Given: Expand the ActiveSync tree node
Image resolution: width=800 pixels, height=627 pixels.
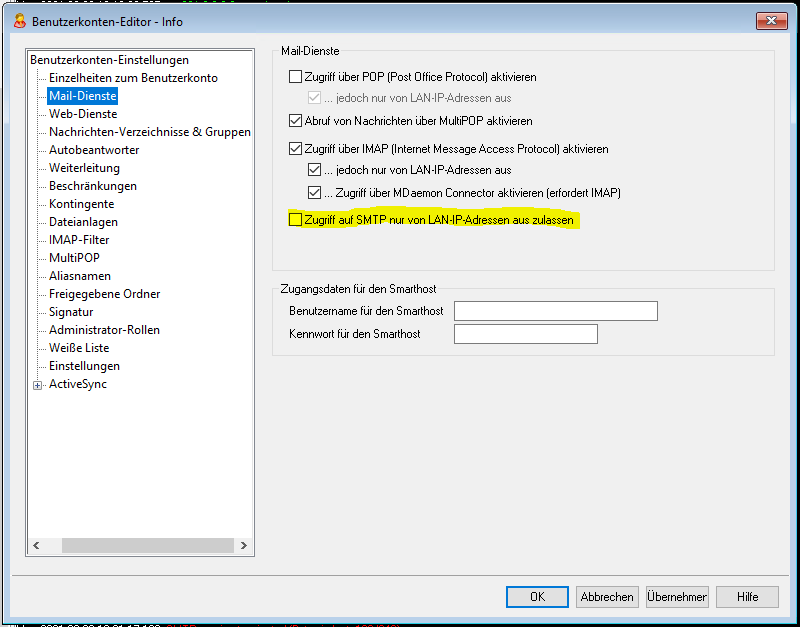Looking at the screenshot, I should (x=38, y=385).
